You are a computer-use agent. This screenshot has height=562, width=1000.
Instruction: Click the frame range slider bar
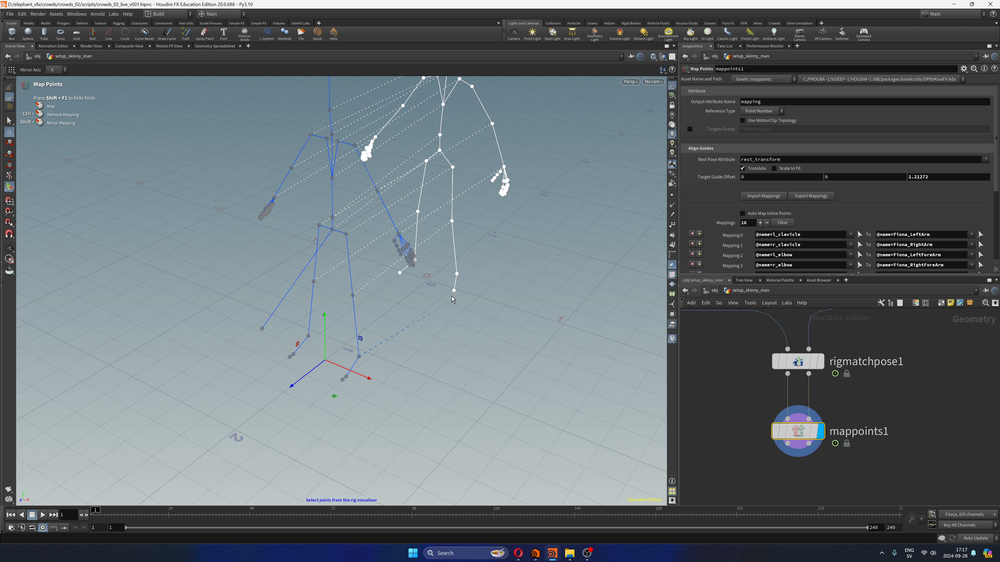496,528
